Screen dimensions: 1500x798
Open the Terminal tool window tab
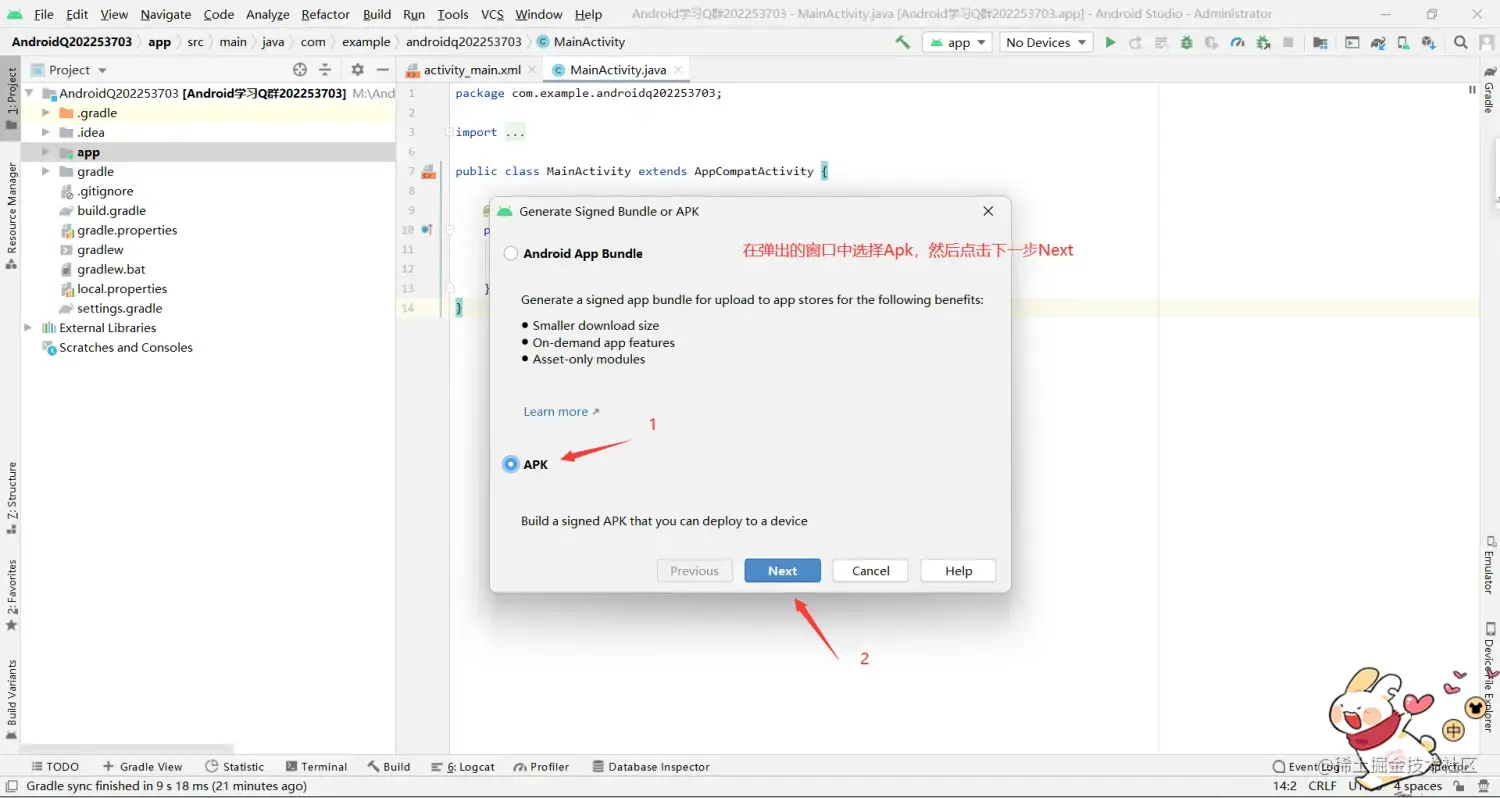click(x=316, y=767)
